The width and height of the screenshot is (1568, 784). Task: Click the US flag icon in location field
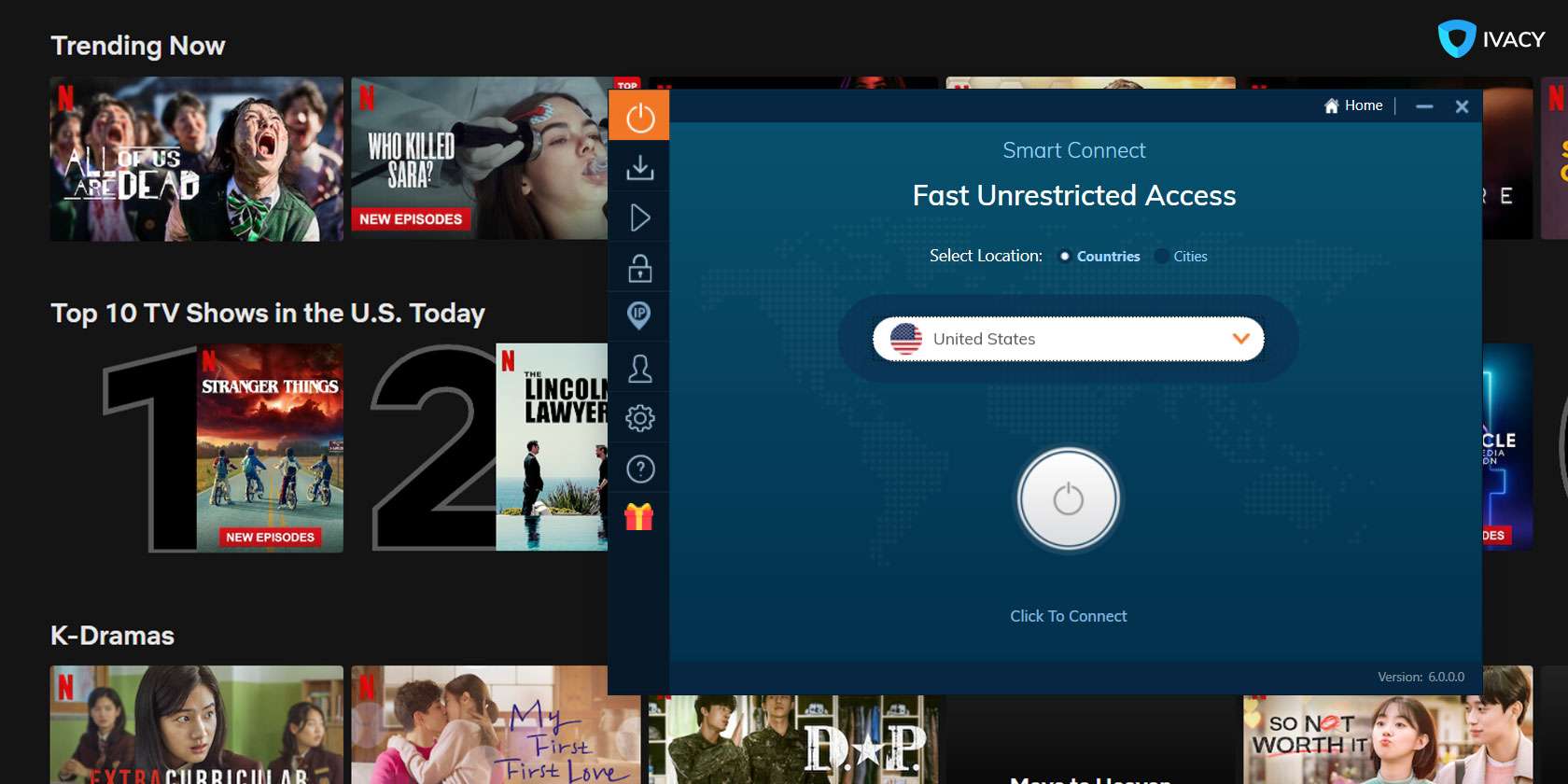point(905,339)
